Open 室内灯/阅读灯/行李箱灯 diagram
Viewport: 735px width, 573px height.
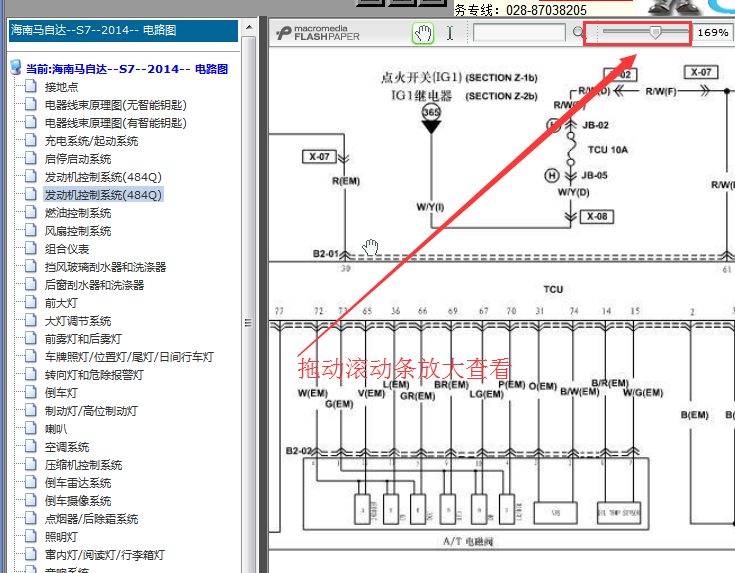105,555
